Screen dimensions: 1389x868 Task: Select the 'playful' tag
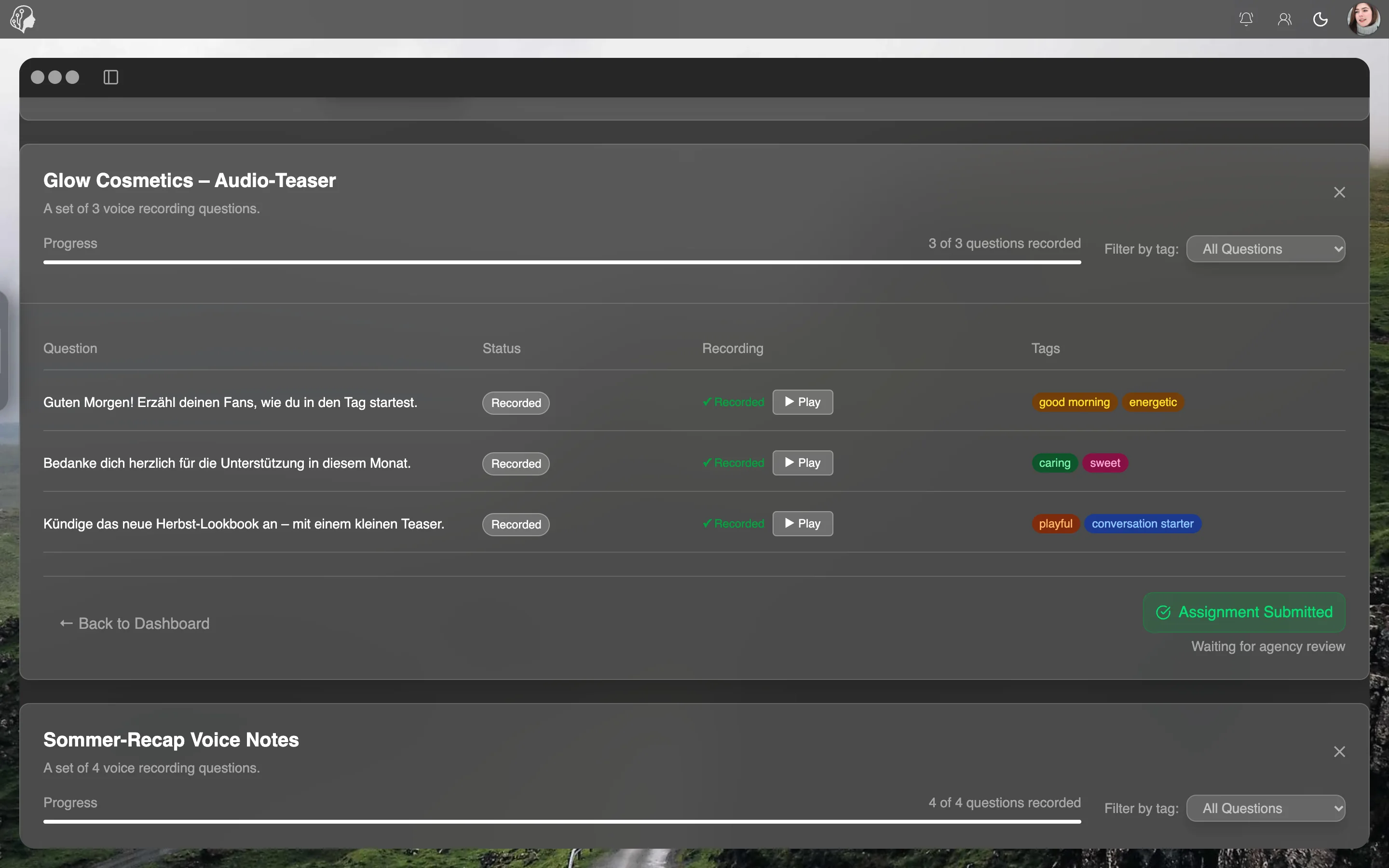1056,524
